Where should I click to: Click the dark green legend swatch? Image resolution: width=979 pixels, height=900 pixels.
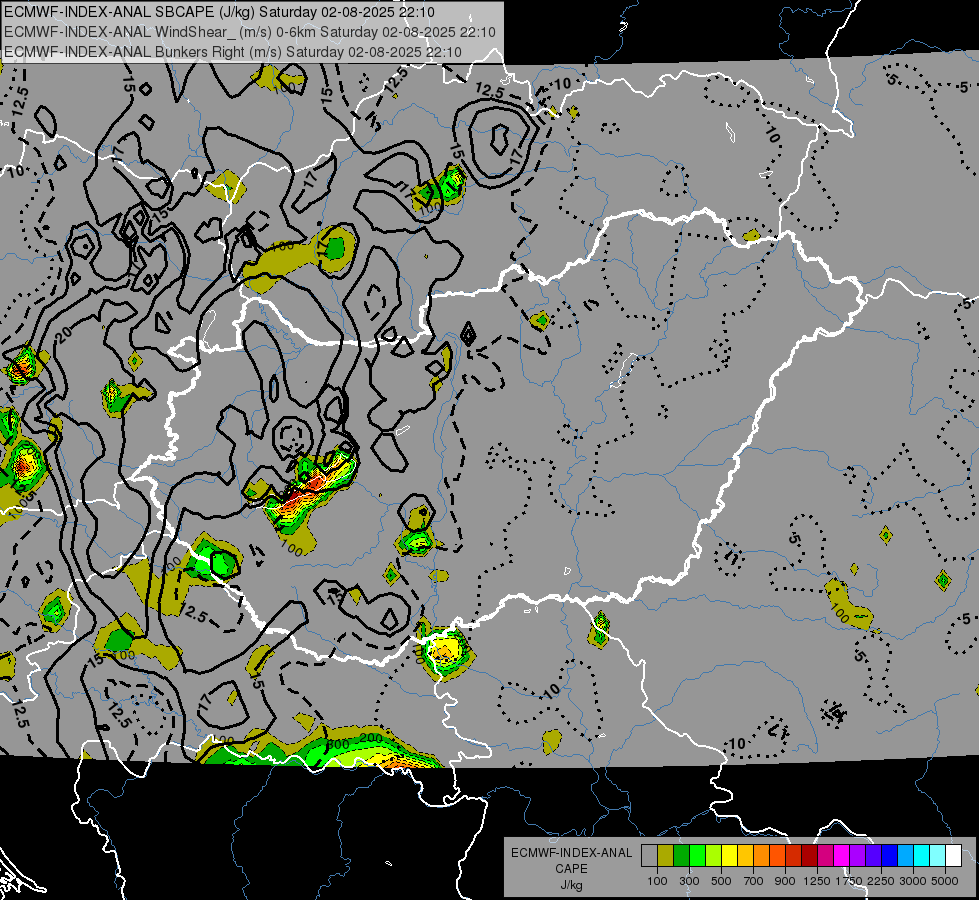tap(681, 855)
